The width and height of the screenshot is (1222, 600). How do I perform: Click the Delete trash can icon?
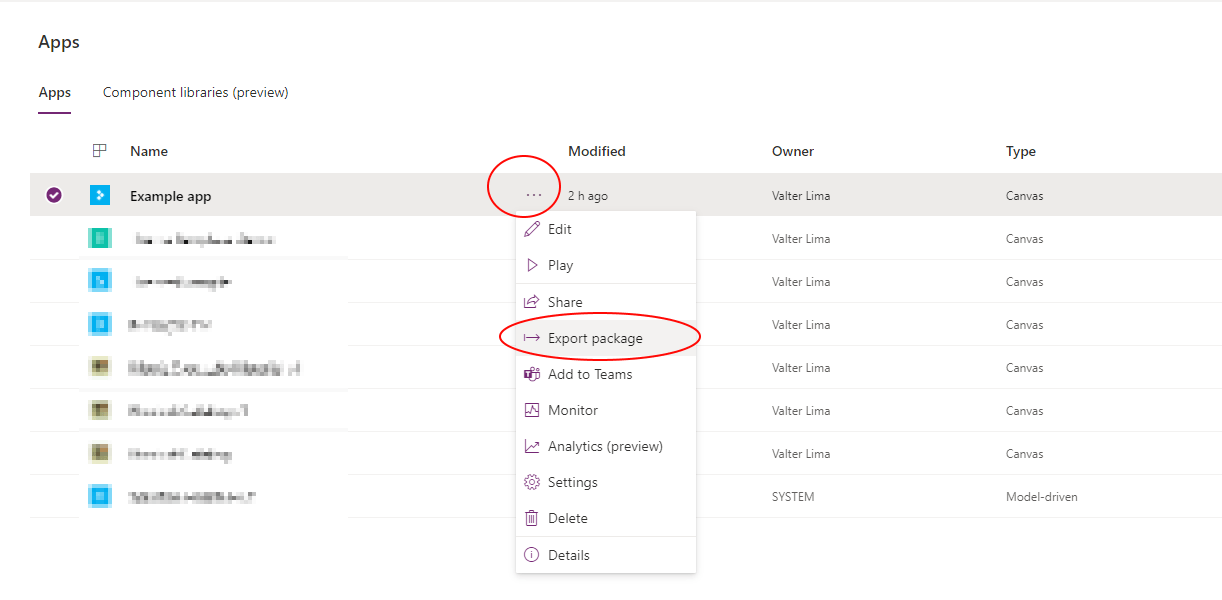(532, 517)
